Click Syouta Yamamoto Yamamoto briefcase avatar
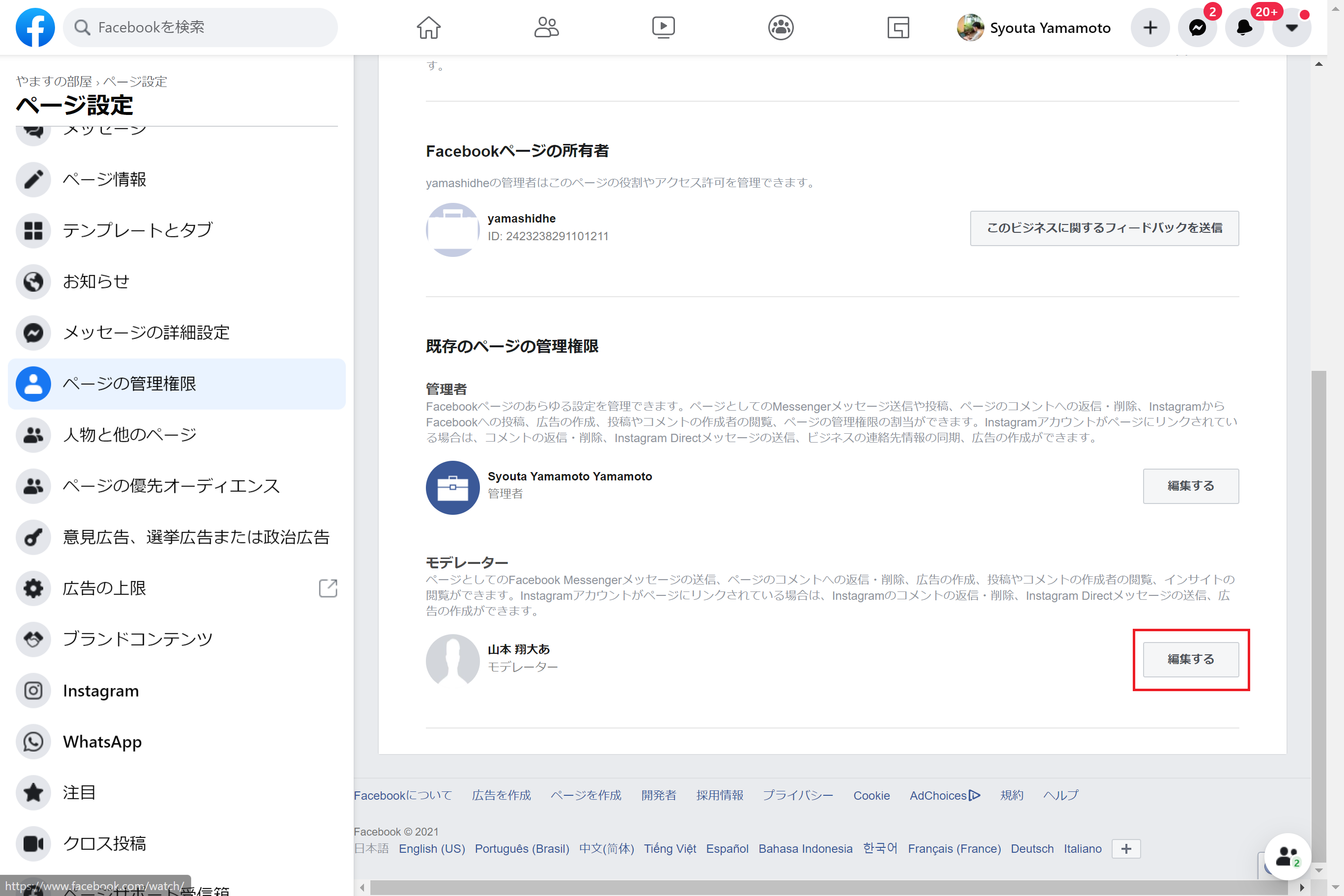Screen dimensions: 1344x896 452,487
